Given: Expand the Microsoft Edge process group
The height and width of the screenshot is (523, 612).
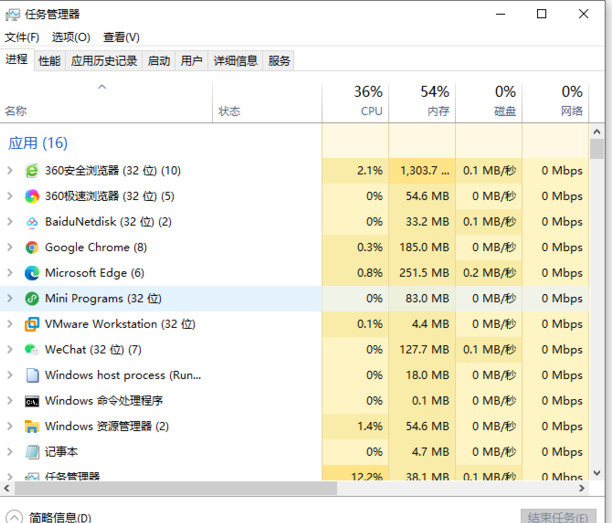Looking at the screenshot, I should (10, 273).
